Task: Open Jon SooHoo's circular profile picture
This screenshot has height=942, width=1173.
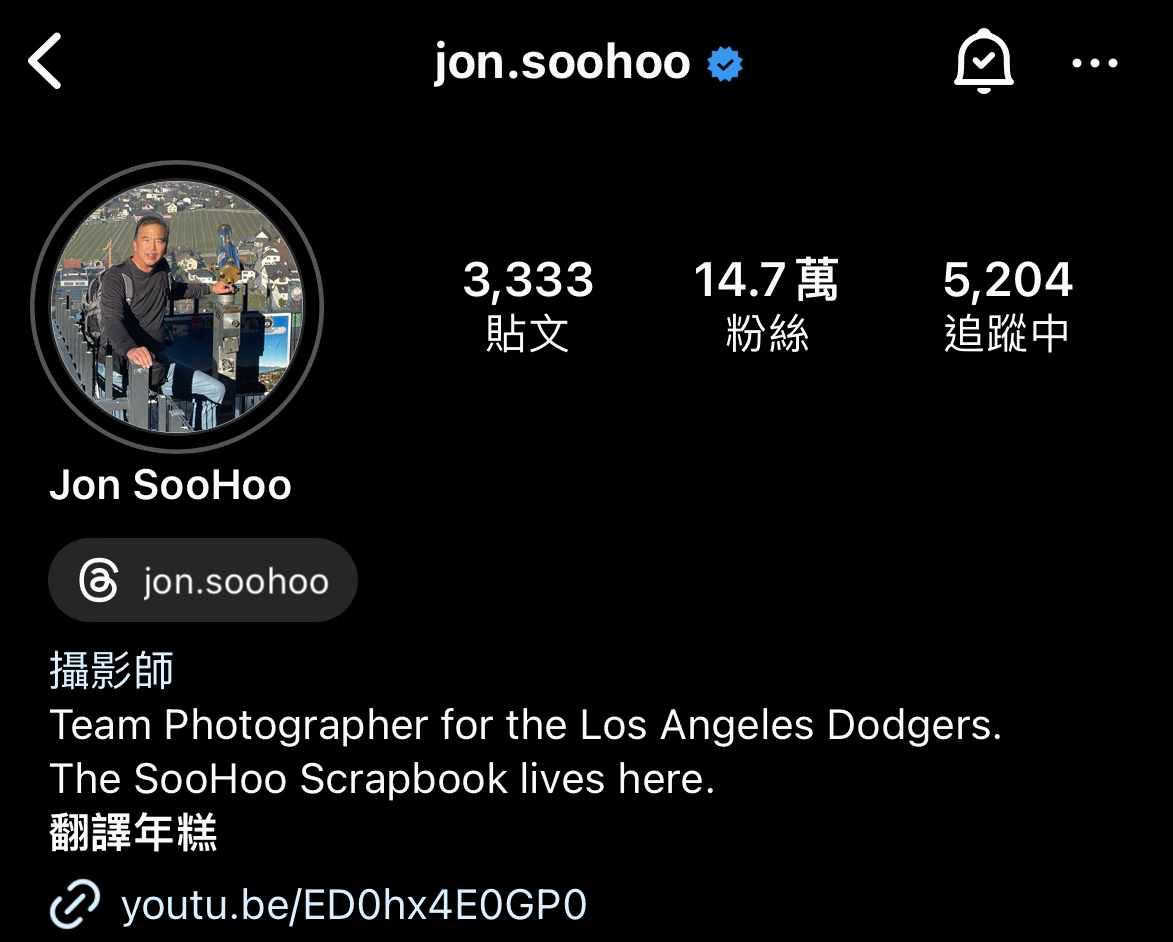Action: pyautogui.click(x=177, y=307)
